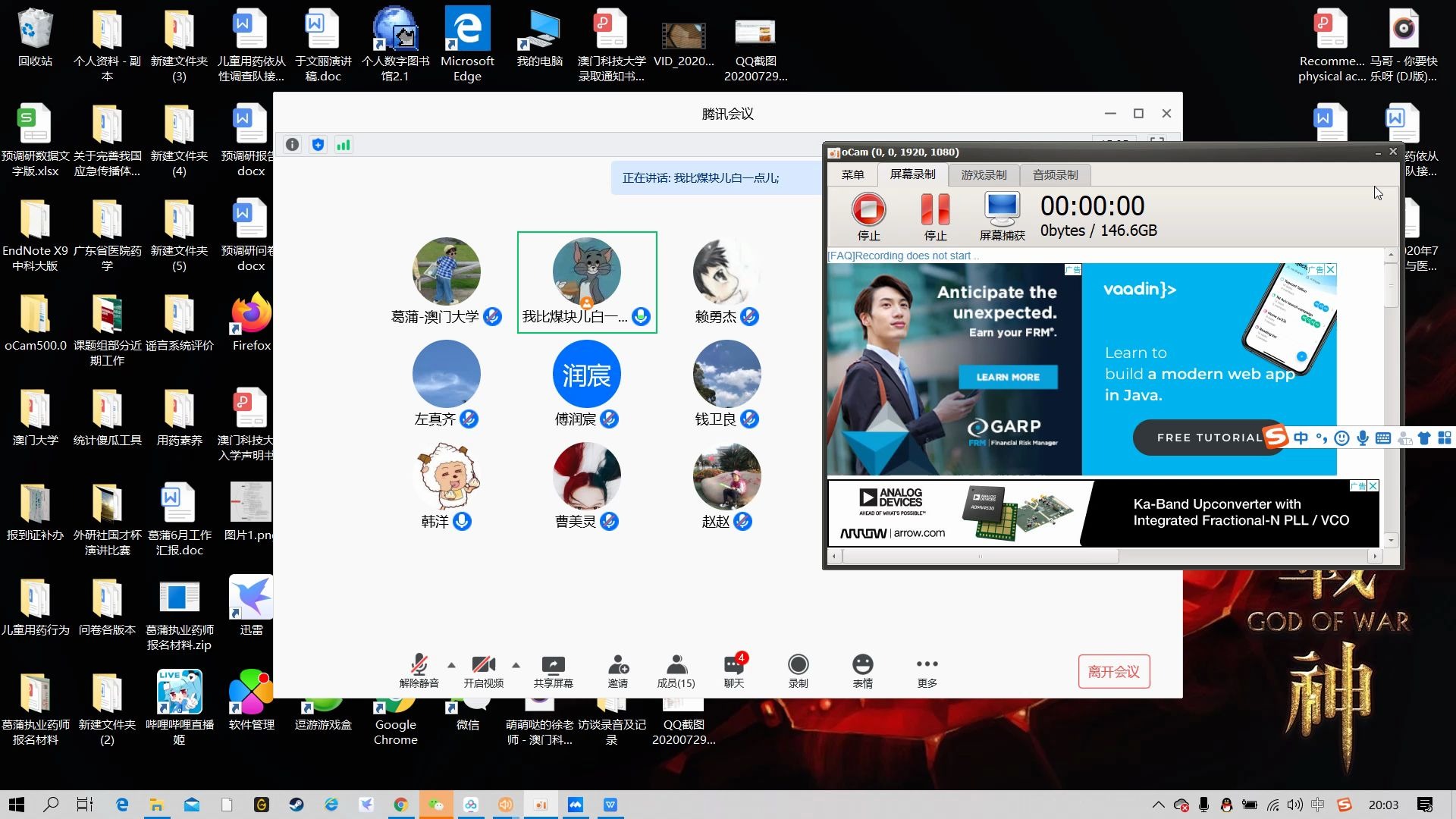Open meeting security shield icon

(x=318, y=145)
